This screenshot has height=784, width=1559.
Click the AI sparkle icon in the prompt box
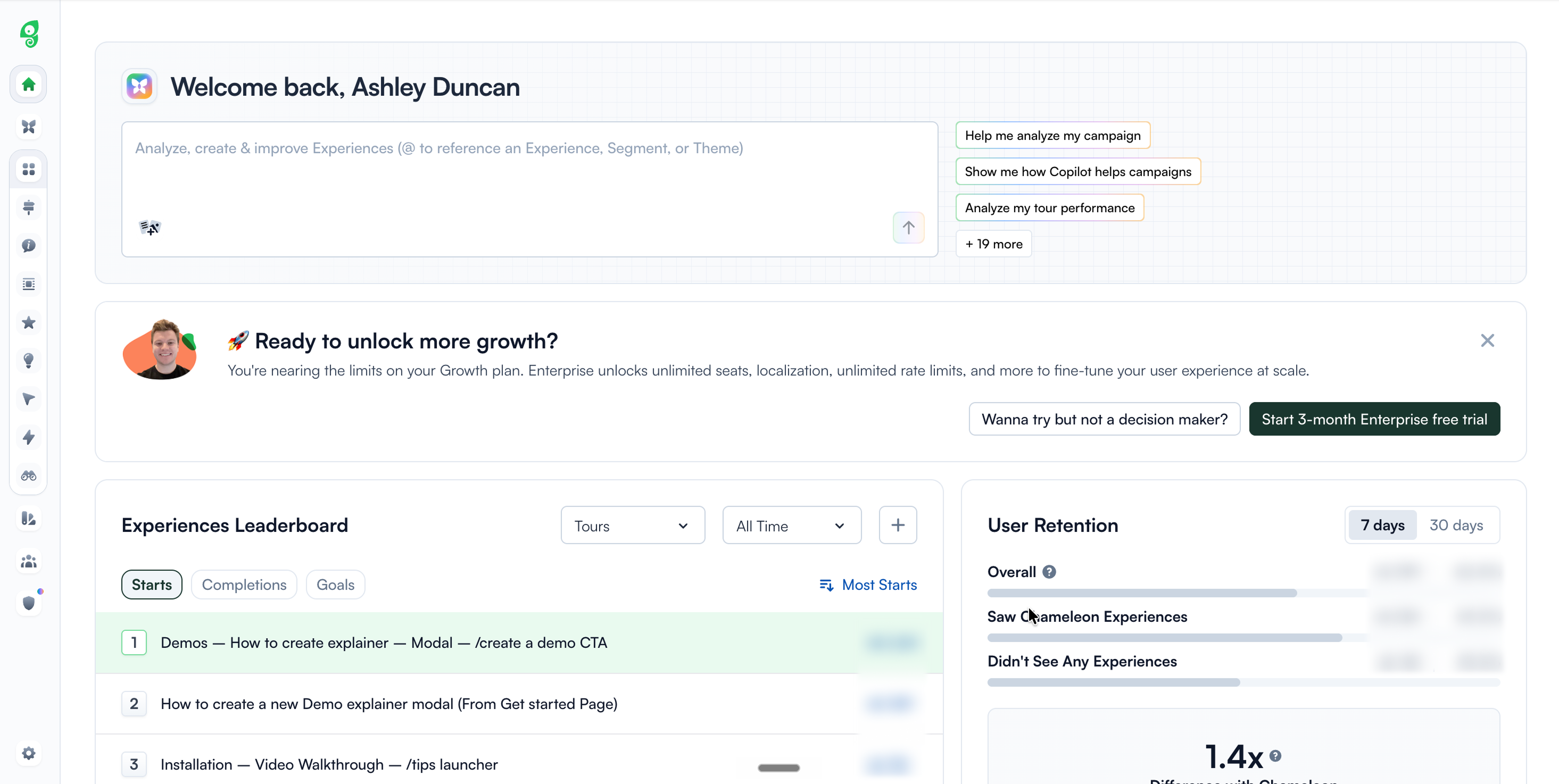pos(150,228)
